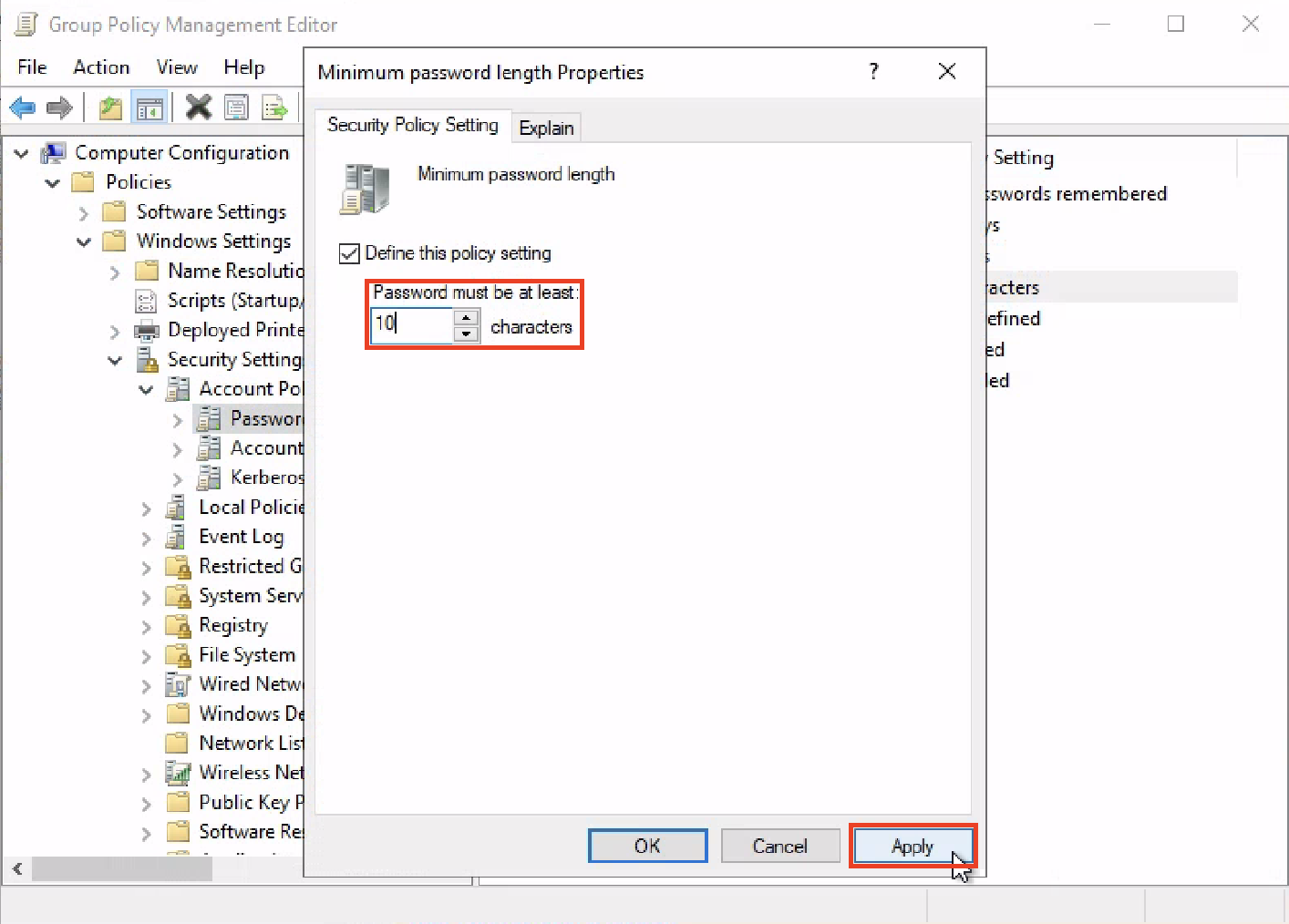Expand the Registry tree node
Screen dimensions: 1289x924
(x=146, y=627)
